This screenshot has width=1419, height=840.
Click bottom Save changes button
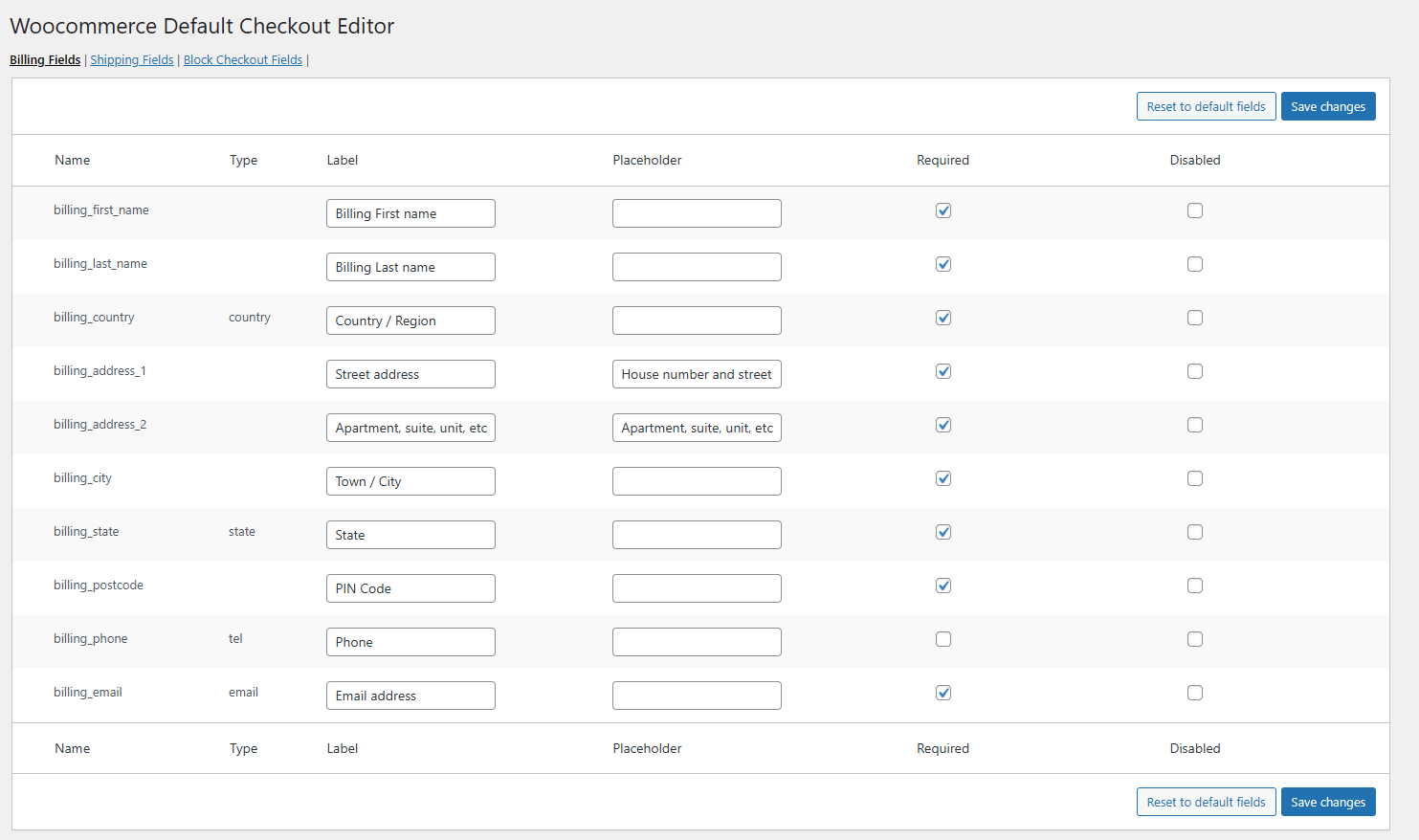(x=1328, y=802)
